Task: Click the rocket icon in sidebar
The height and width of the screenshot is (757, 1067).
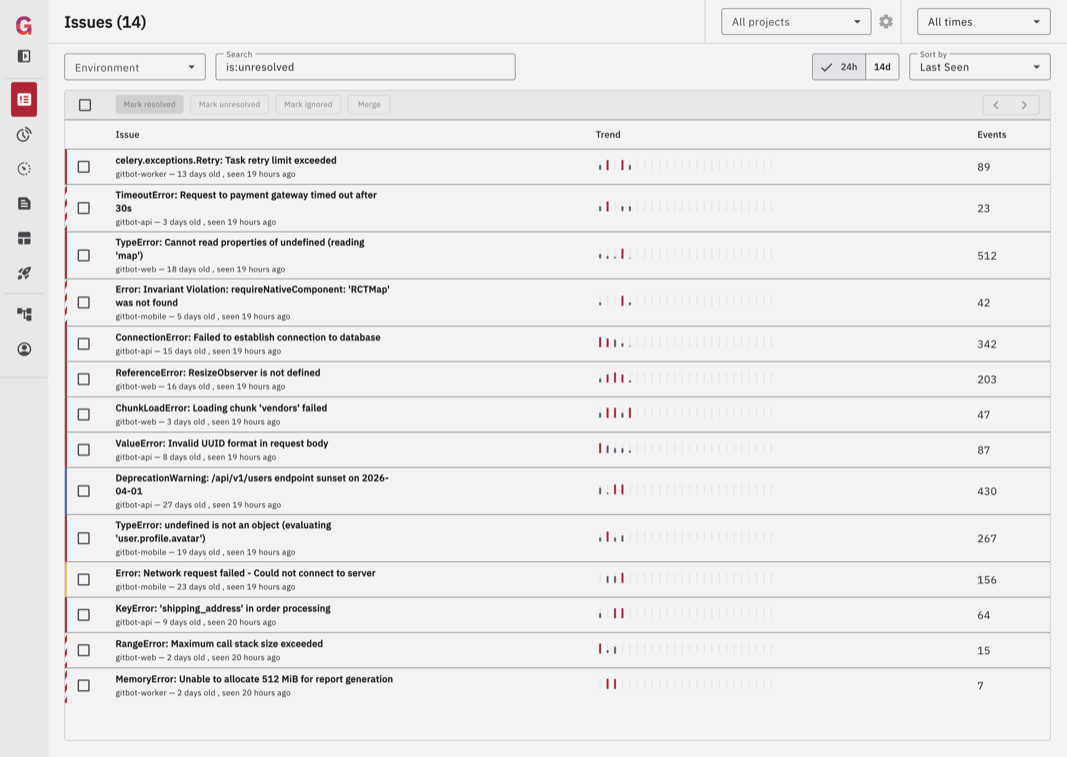Action: (x=21, y=273)
